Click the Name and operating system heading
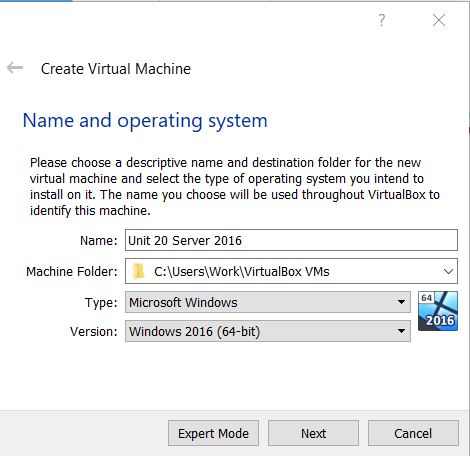The image size is (470, 456). click(x=145, y=121)
